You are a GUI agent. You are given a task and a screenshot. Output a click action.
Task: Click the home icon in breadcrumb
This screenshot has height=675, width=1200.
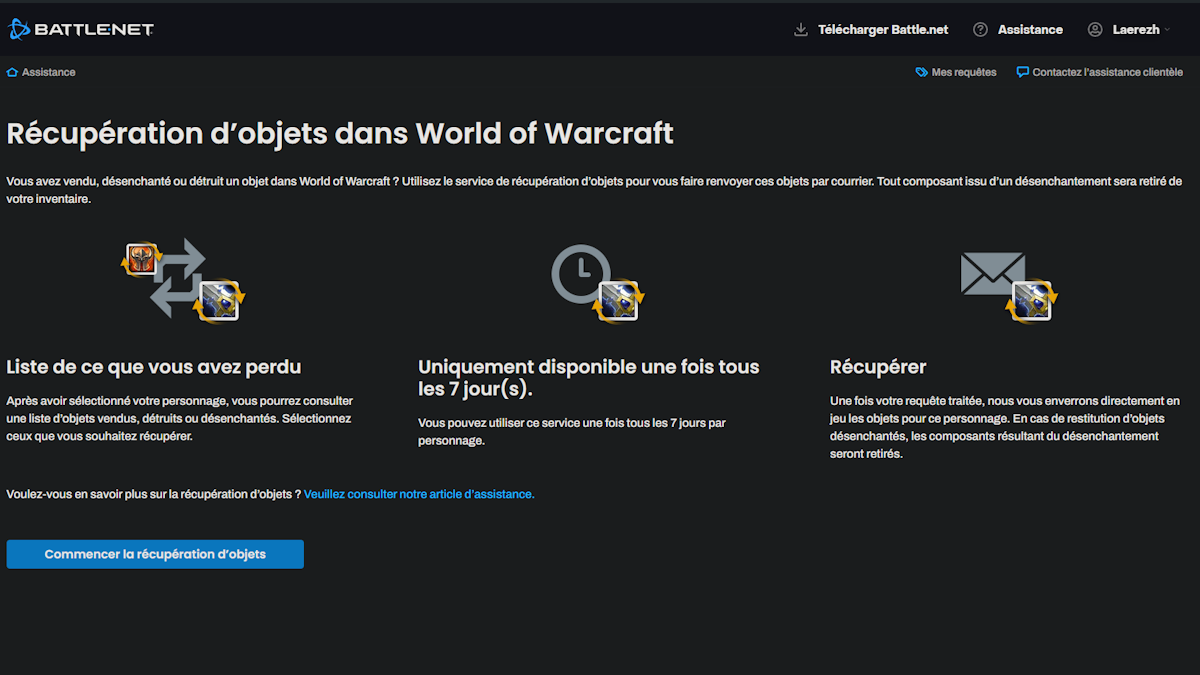pyautogui.click(x=12, y=73)
